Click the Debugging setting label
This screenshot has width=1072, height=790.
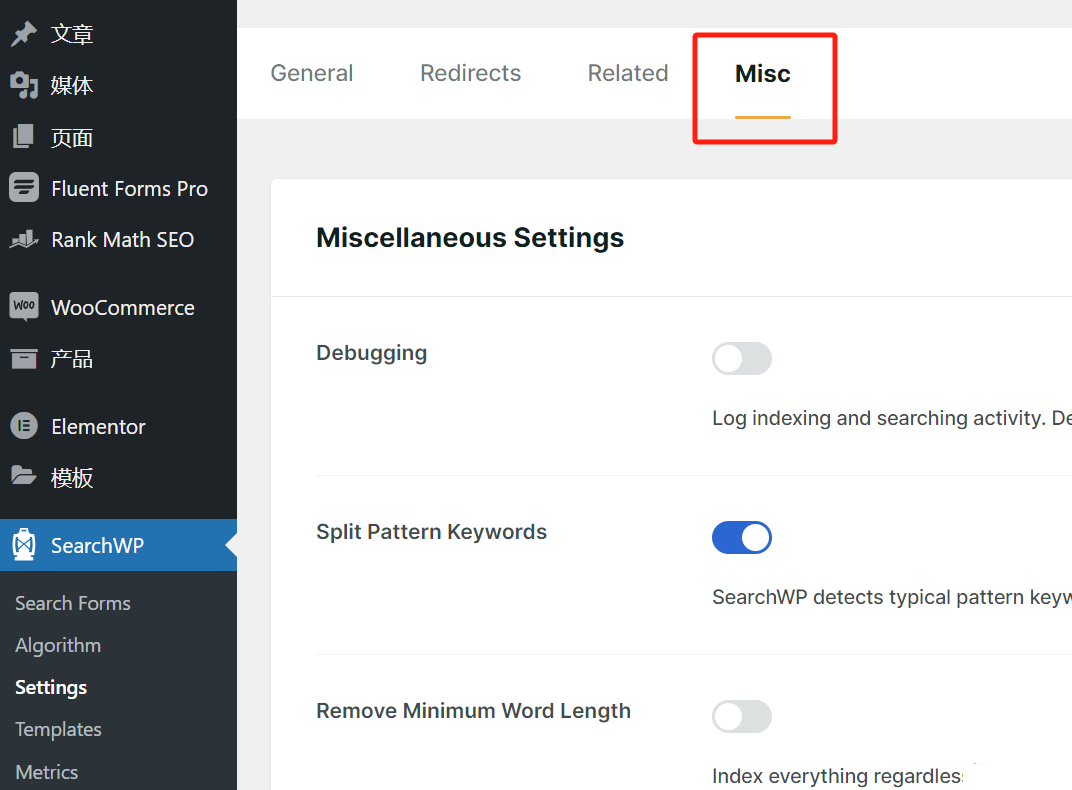point(372,353)
